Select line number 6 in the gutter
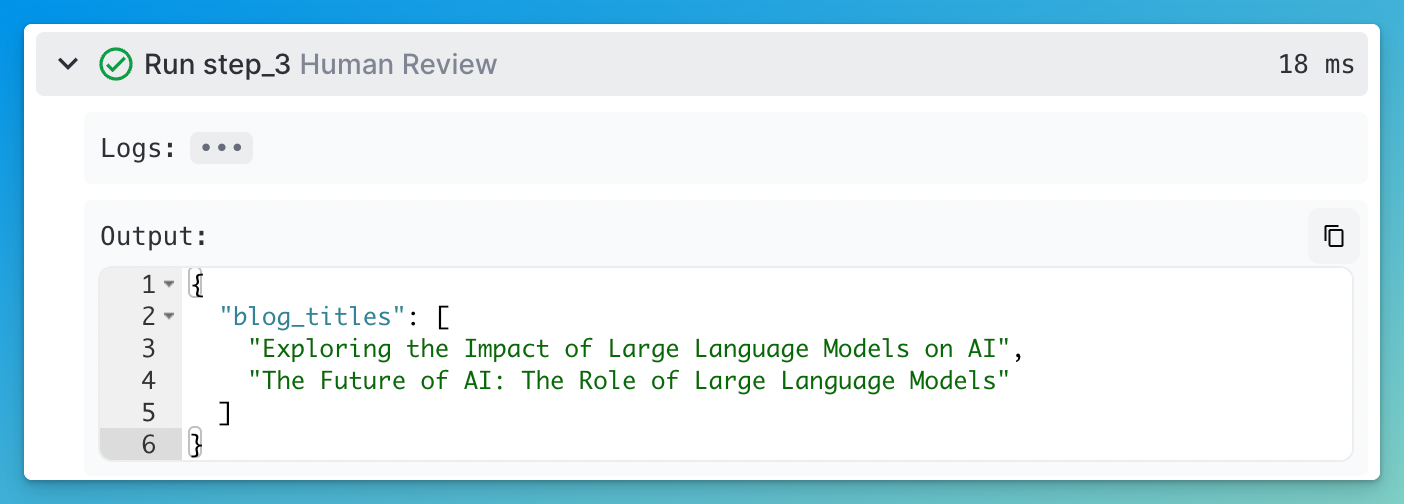Screen dimensions: 1404x504 149,445
